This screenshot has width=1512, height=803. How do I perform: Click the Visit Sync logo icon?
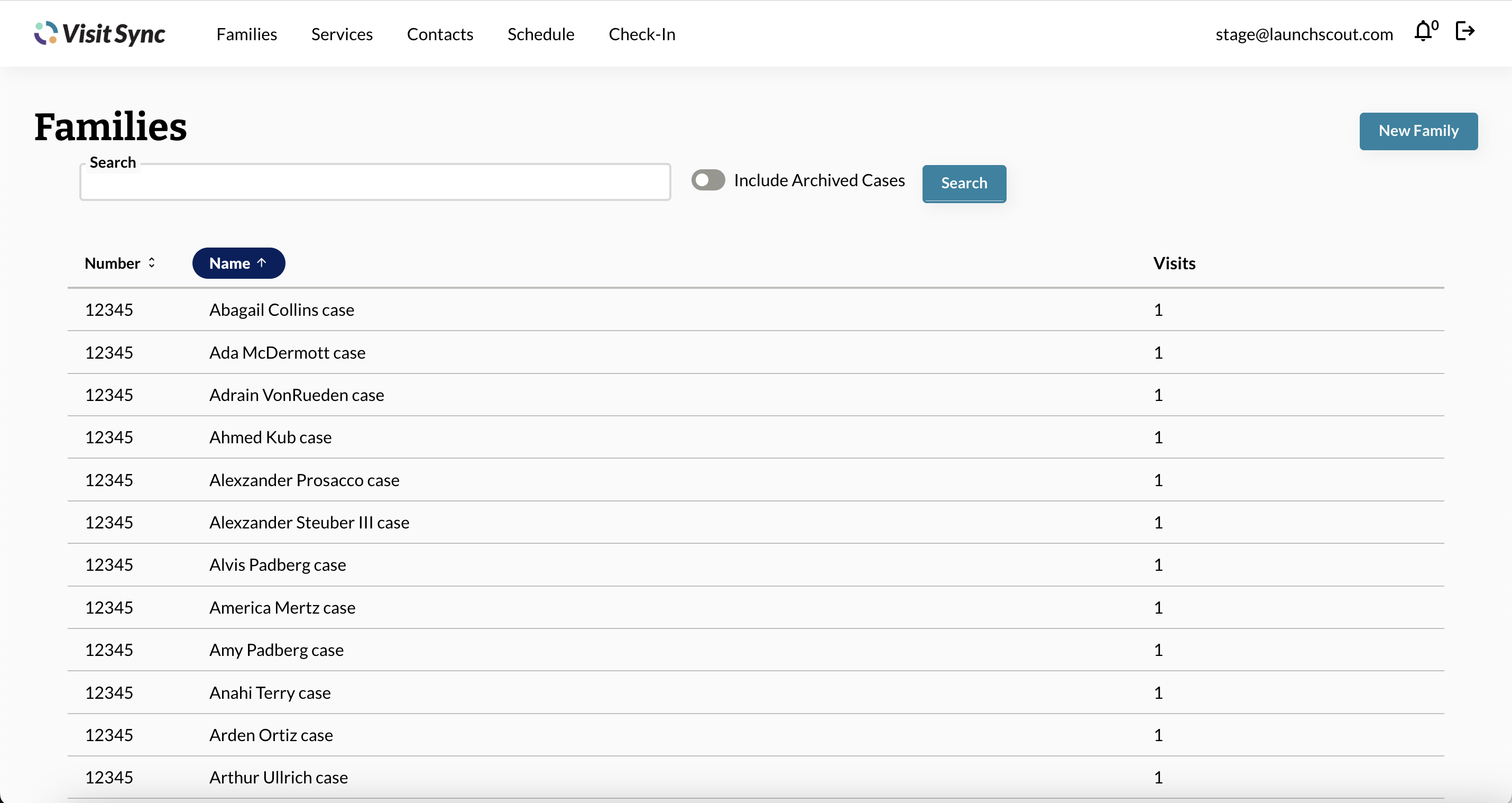pyautogui.click(x=46, y=33)
